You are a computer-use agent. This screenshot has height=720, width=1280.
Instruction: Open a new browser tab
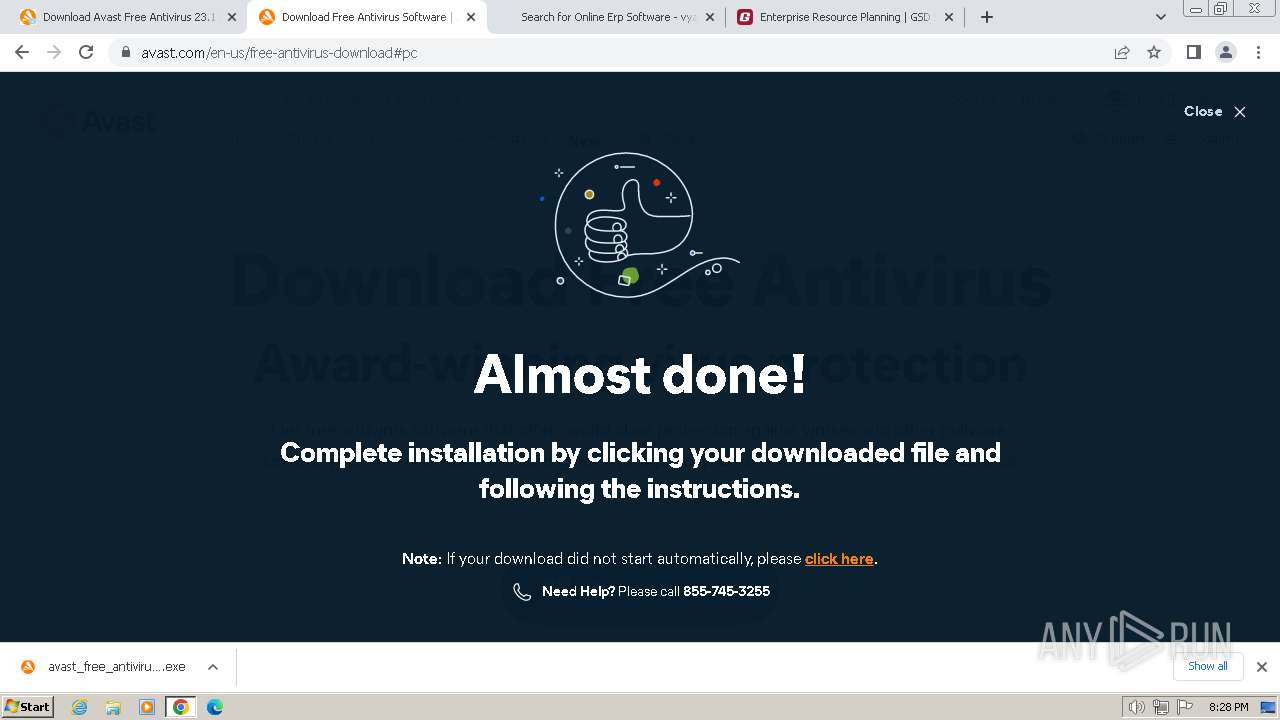click(987, 17)
